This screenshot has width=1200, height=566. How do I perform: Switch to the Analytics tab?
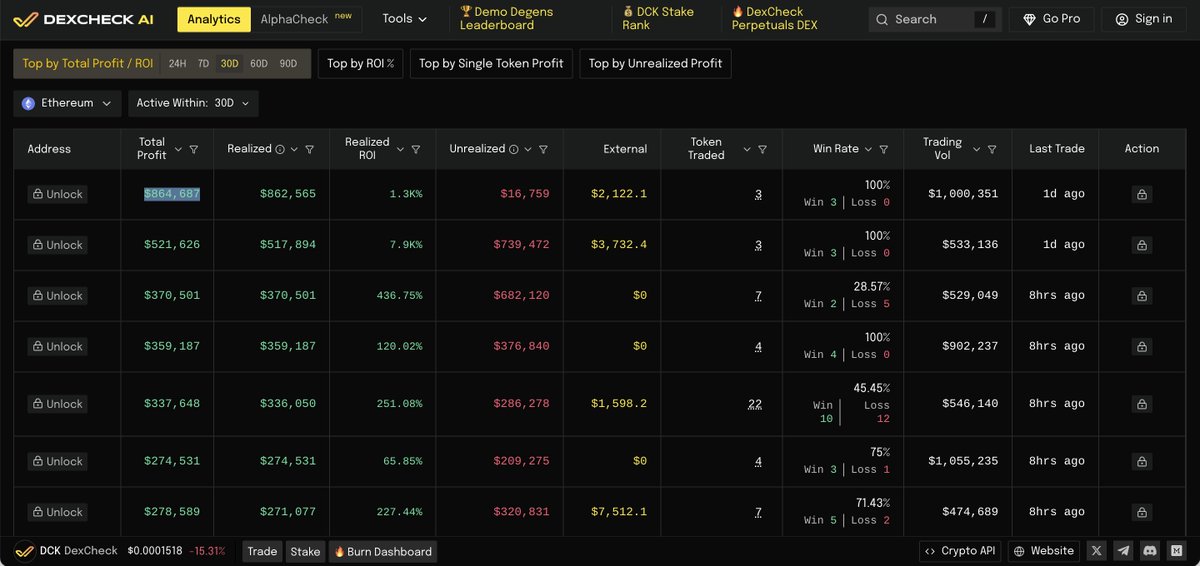214,19
